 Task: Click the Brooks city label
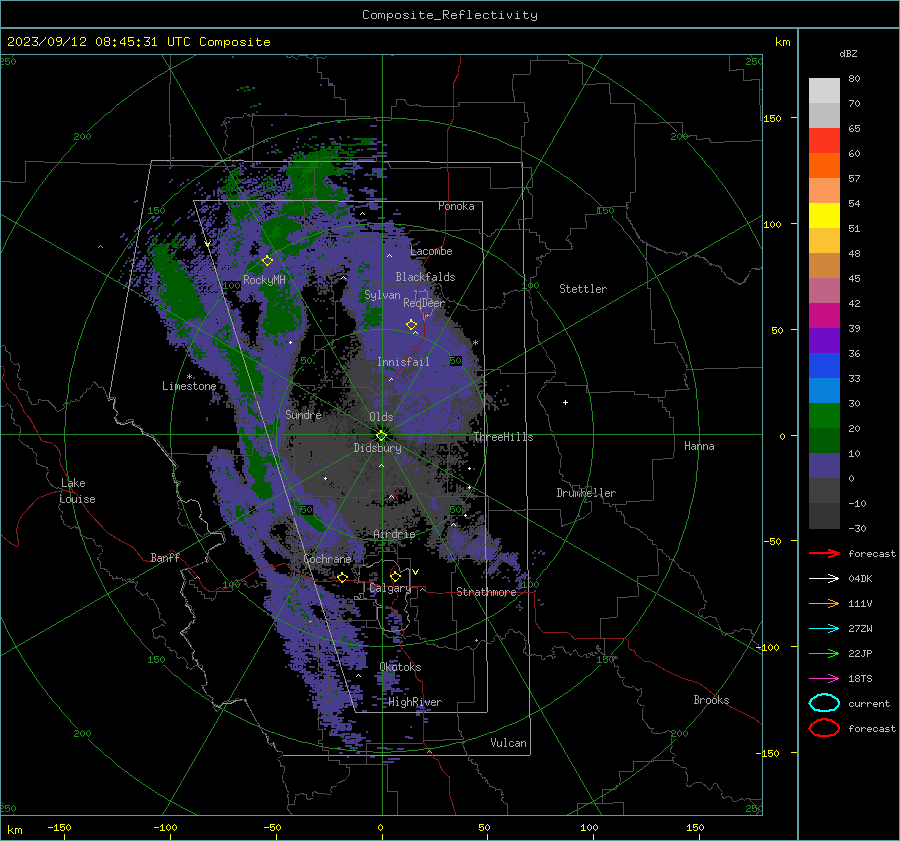pyautogui.click(x=711, y=700)
